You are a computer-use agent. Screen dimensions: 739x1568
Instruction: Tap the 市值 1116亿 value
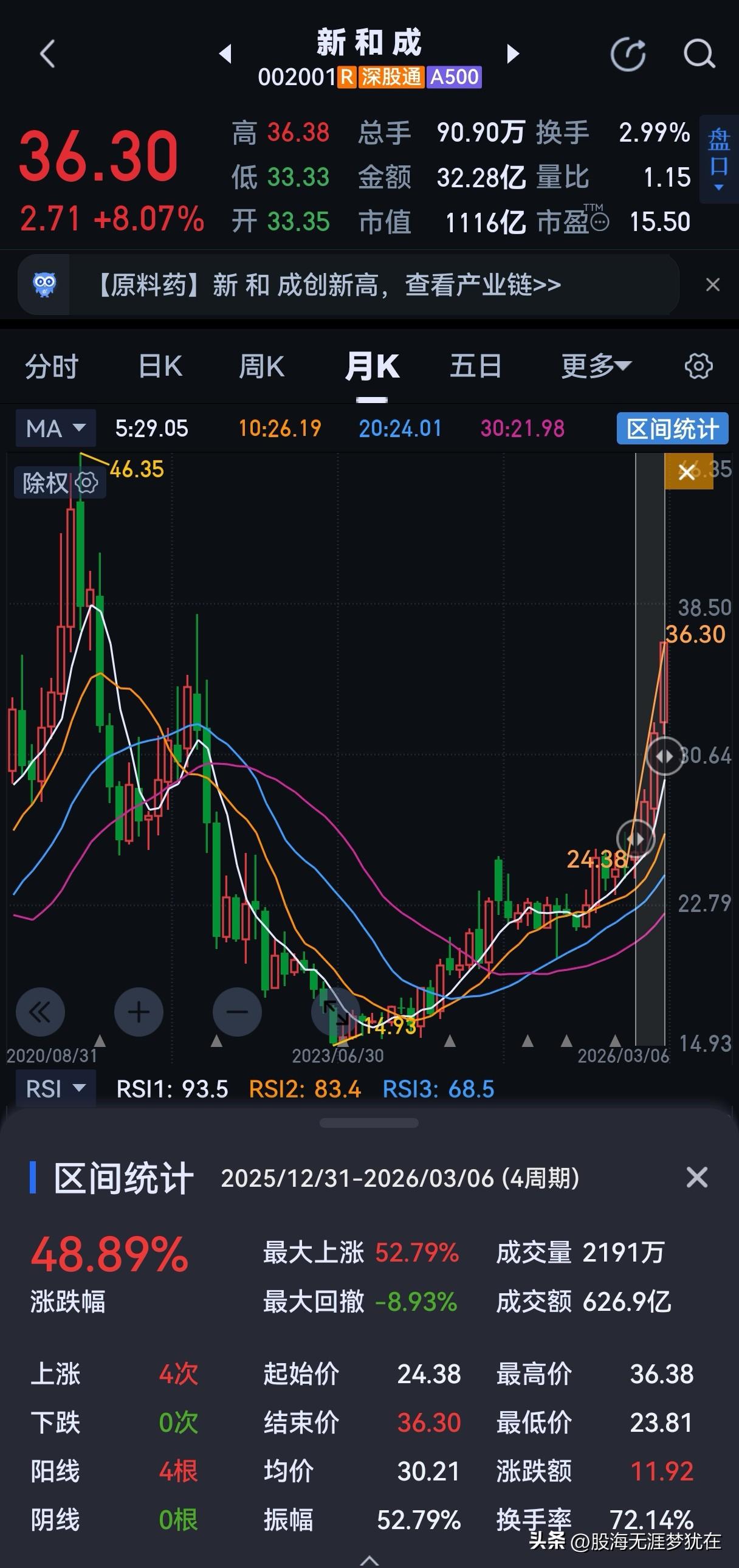(486, 222)
